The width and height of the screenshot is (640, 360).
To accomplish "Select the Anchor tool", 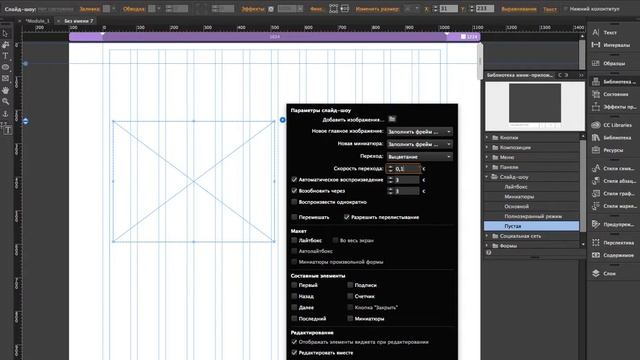I will (5, 113).
